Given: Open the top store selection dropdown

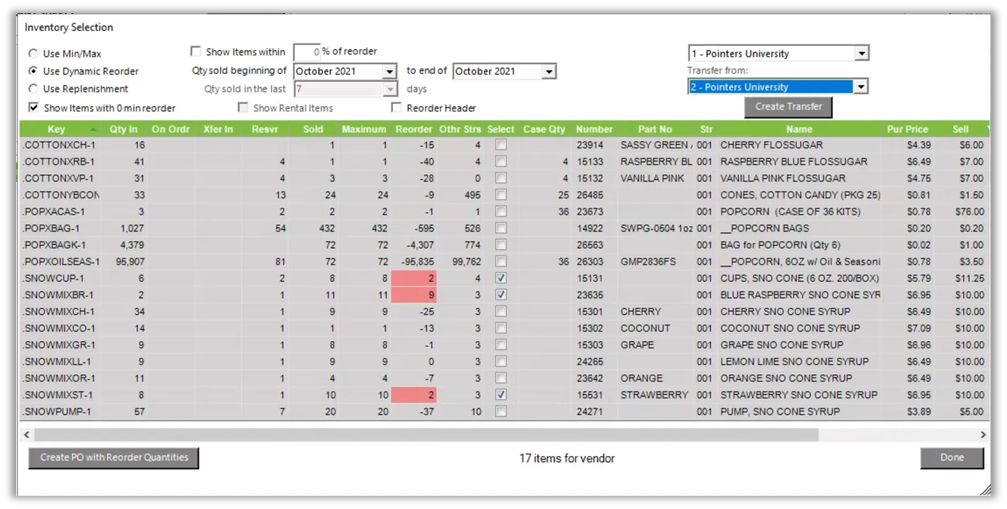Looking at the screenshot, I should (861, 54).
